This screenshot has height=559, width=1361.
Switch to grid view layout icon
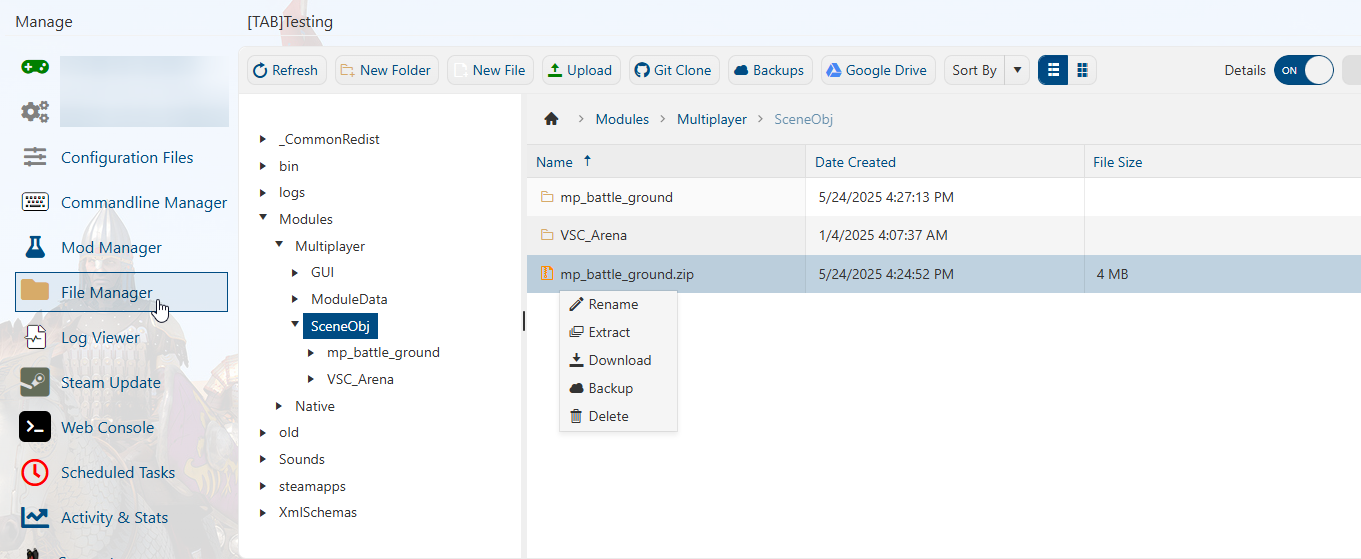[1082, 70]
